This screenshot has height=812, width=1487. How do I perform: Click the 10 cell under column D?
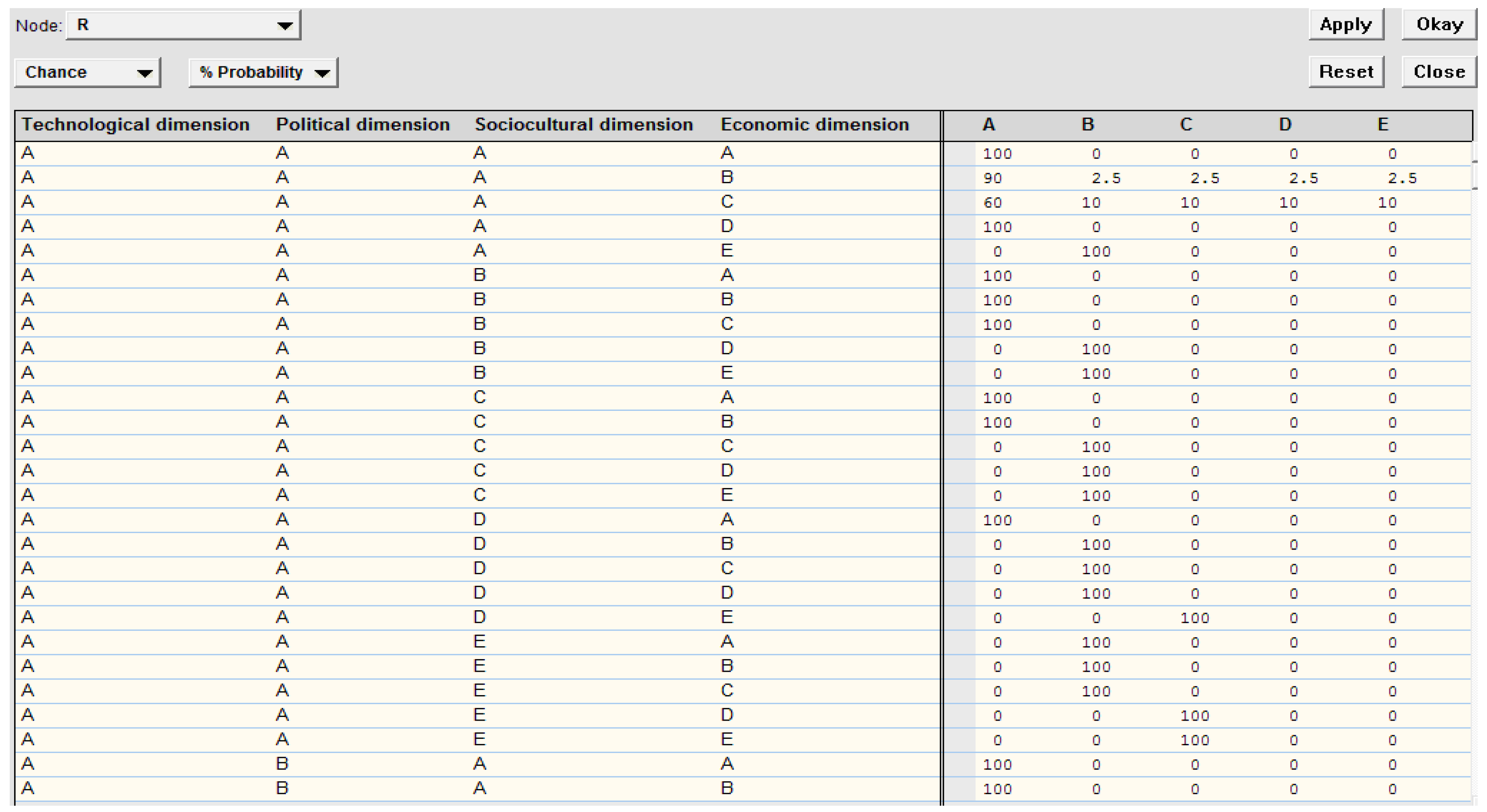coord(1288,203)
